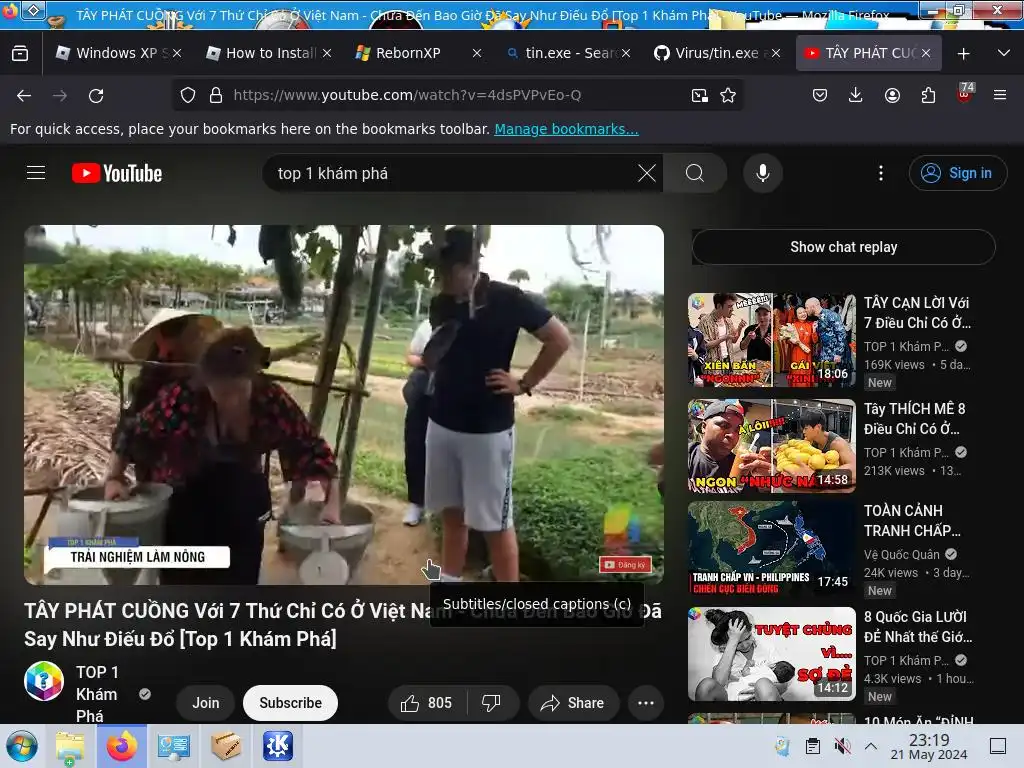This screenshot has height=768, width=1024.
Task: Show chat replay
Action: point(843,247)
